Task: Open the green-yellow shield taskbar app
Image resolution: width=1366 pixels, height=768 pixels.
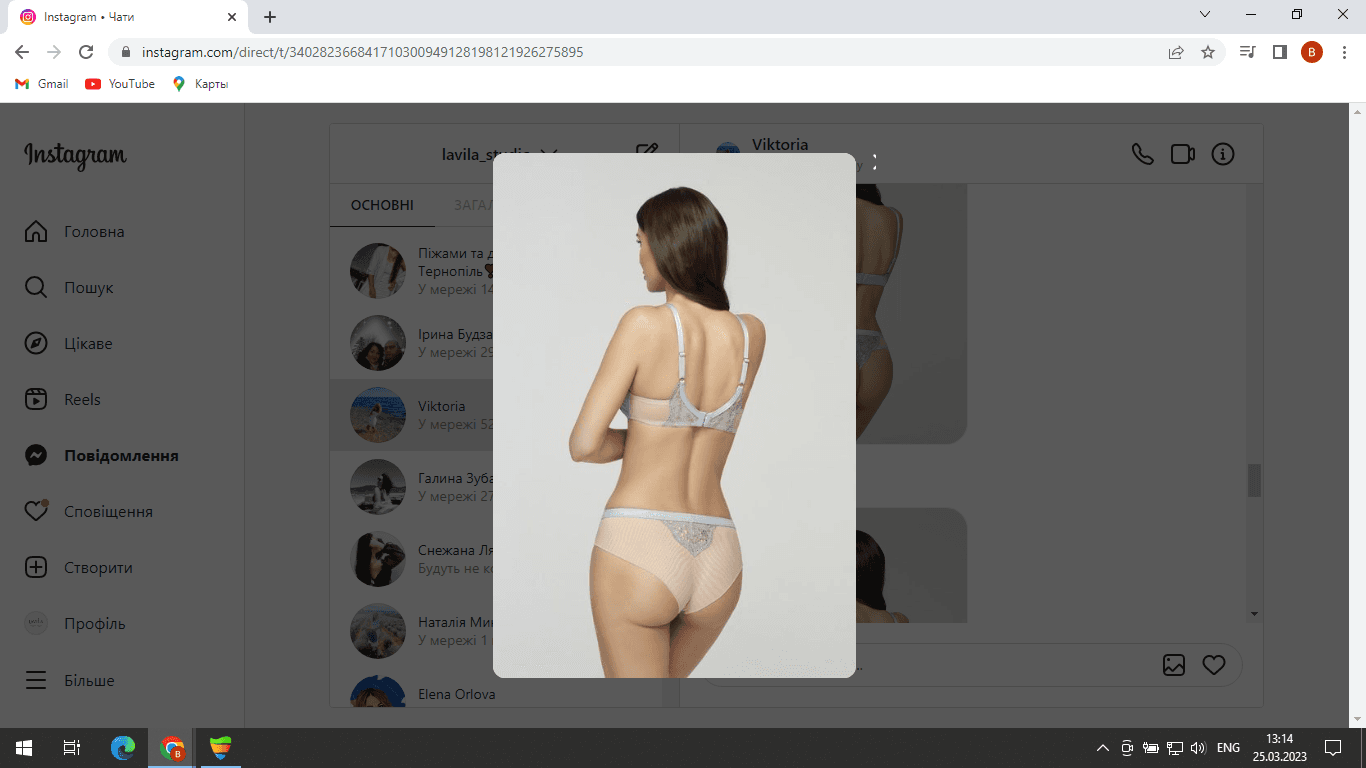Action: coord(221,748)
